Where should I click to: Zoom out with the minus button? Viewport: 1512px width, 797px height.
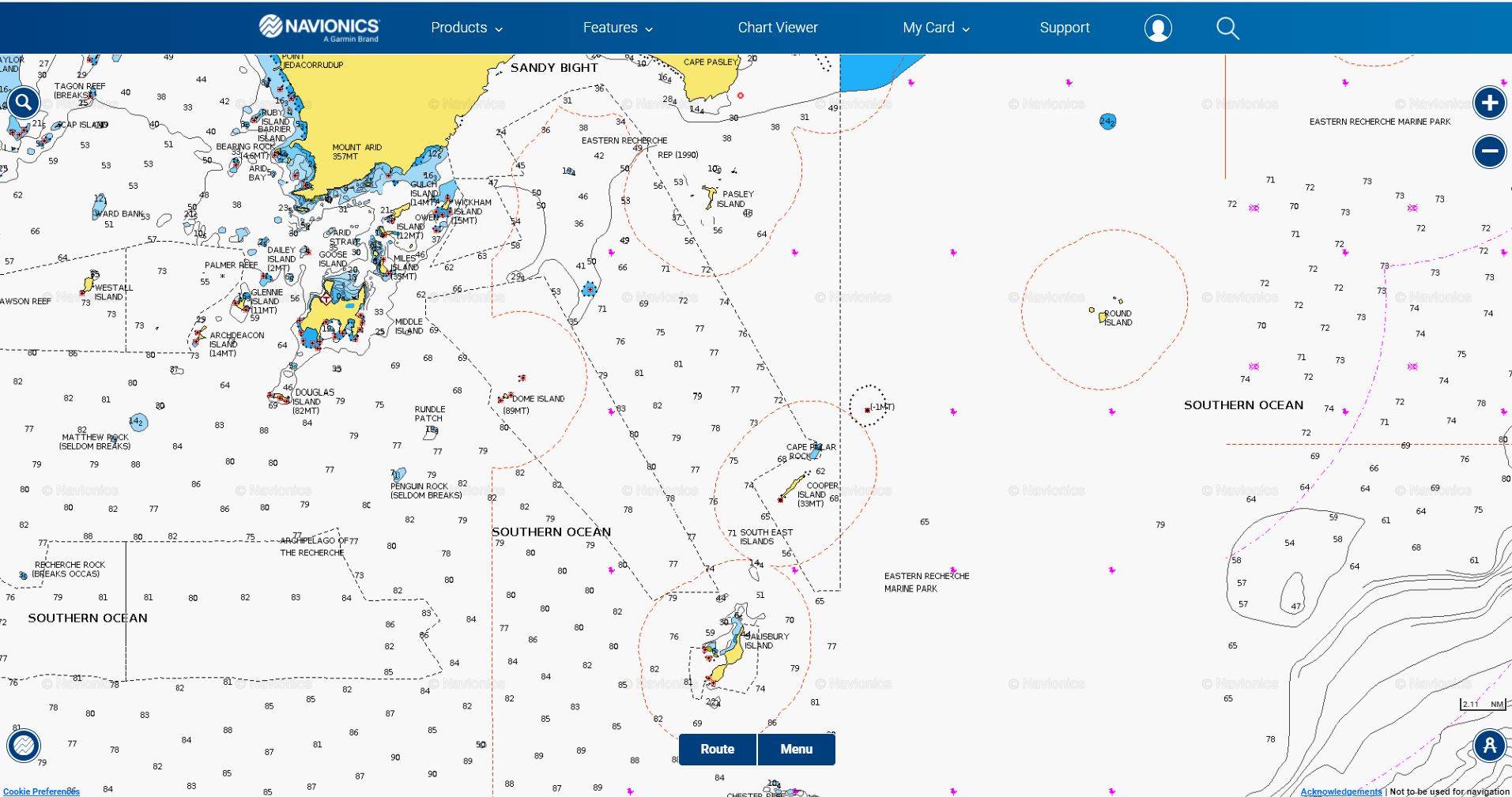point(1489,152)
